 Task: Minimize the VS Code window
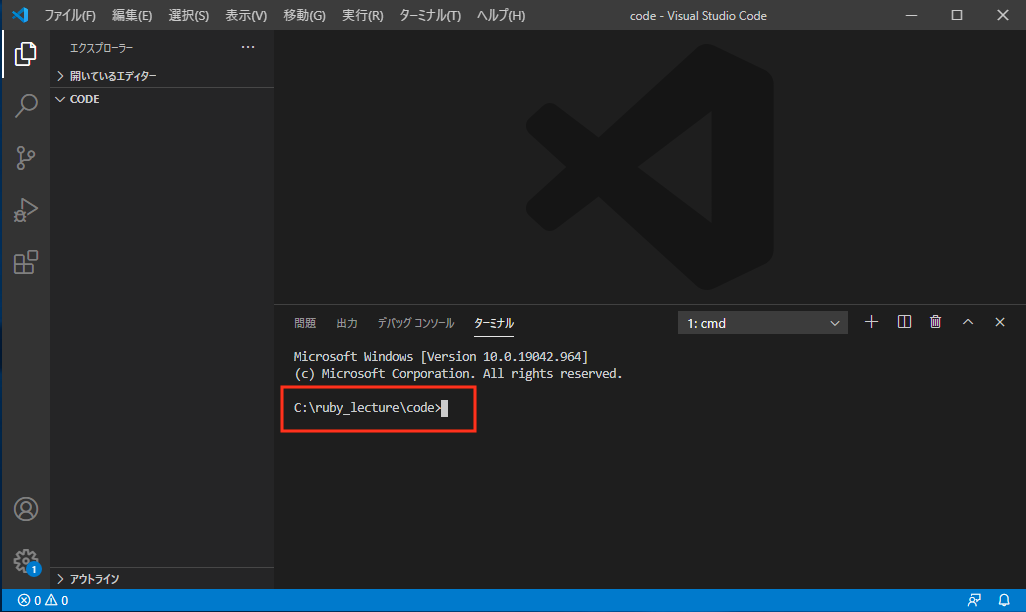pyautogui.click(x=911, y=15)
